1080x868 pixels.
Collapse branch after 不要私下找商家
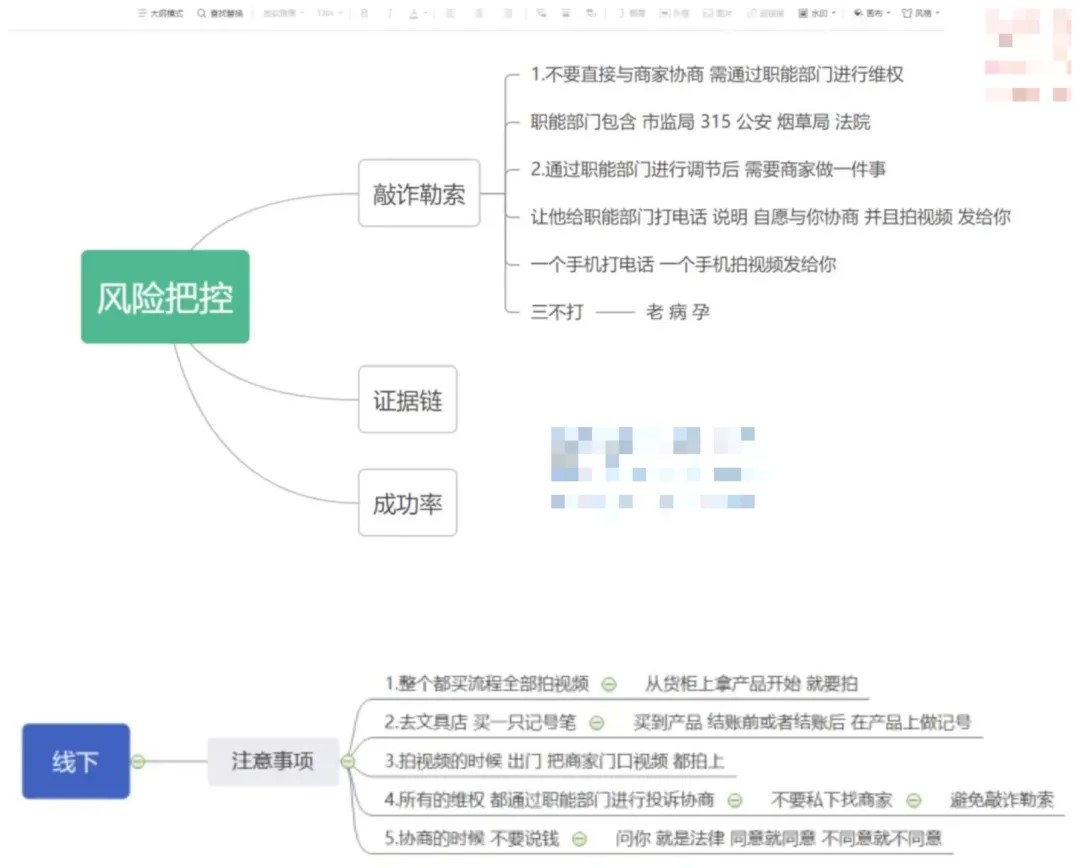click(913, 800)
